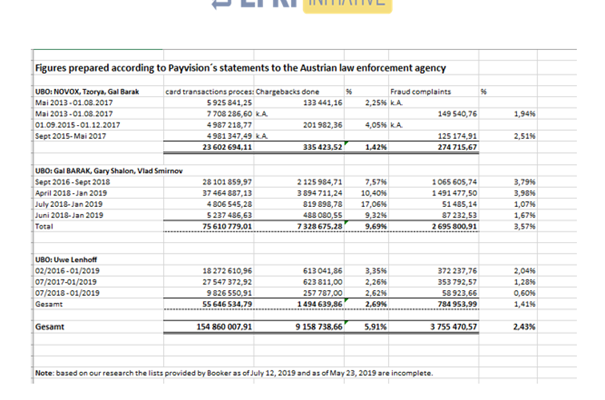Select the title cell 'Figures prepared according to Payvision's statements'
Image resolution: width=605 pixels, height=400 pixels.
(x=240, y=68)
